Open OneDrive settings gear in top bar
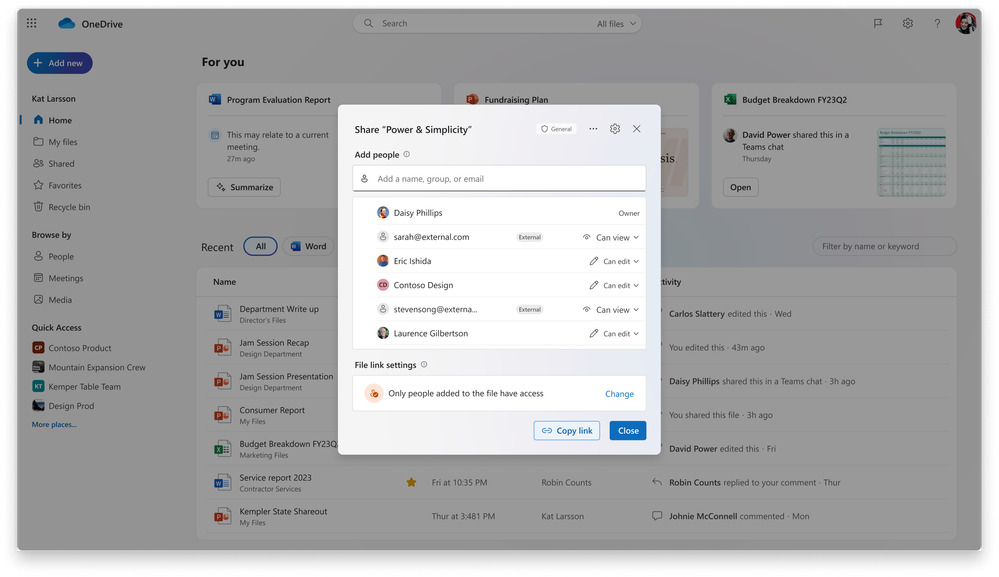Image resolution: width=999 pixels, height=577 pixels. point(908,22)
